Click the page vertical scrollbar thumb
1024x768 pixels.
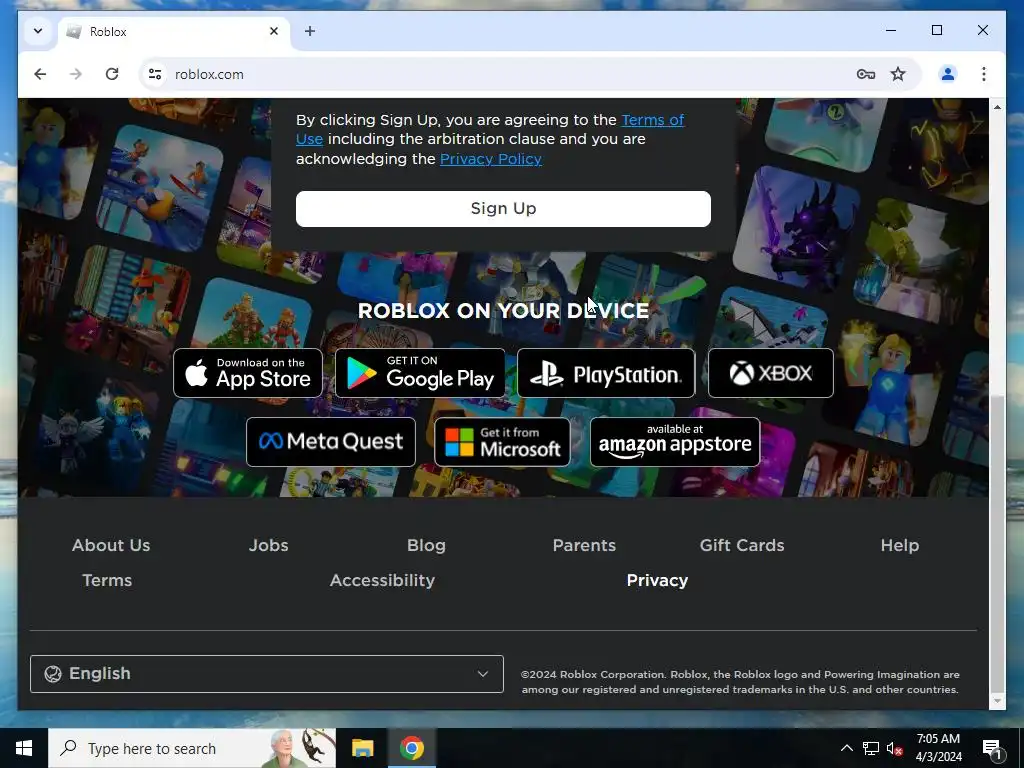click(x=997, y=542)
